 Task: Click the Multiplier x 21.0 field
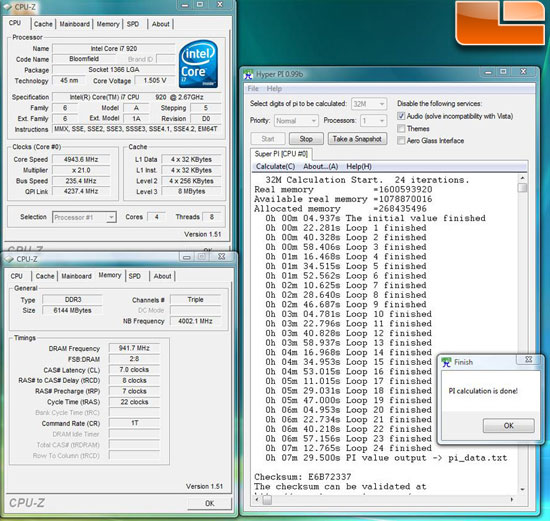pos(81,170)
